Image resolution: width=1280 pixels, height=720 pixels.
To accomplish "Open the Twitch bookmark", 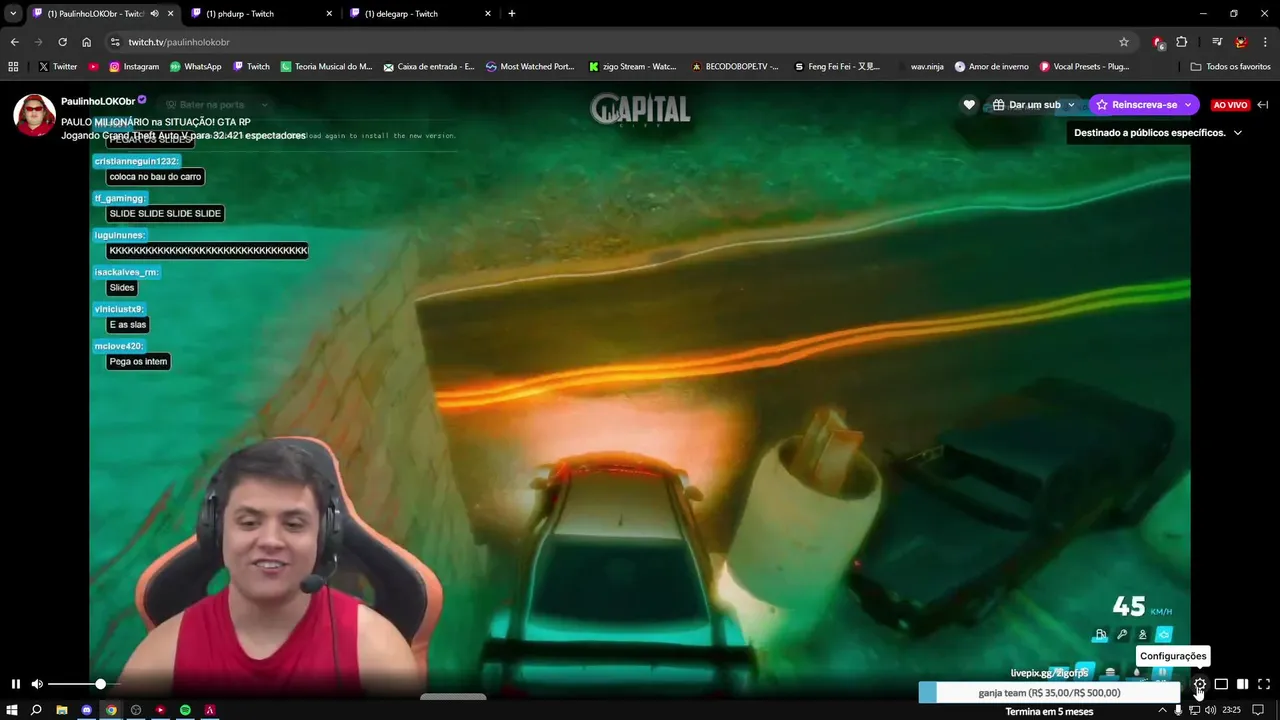I will (251, 67).
